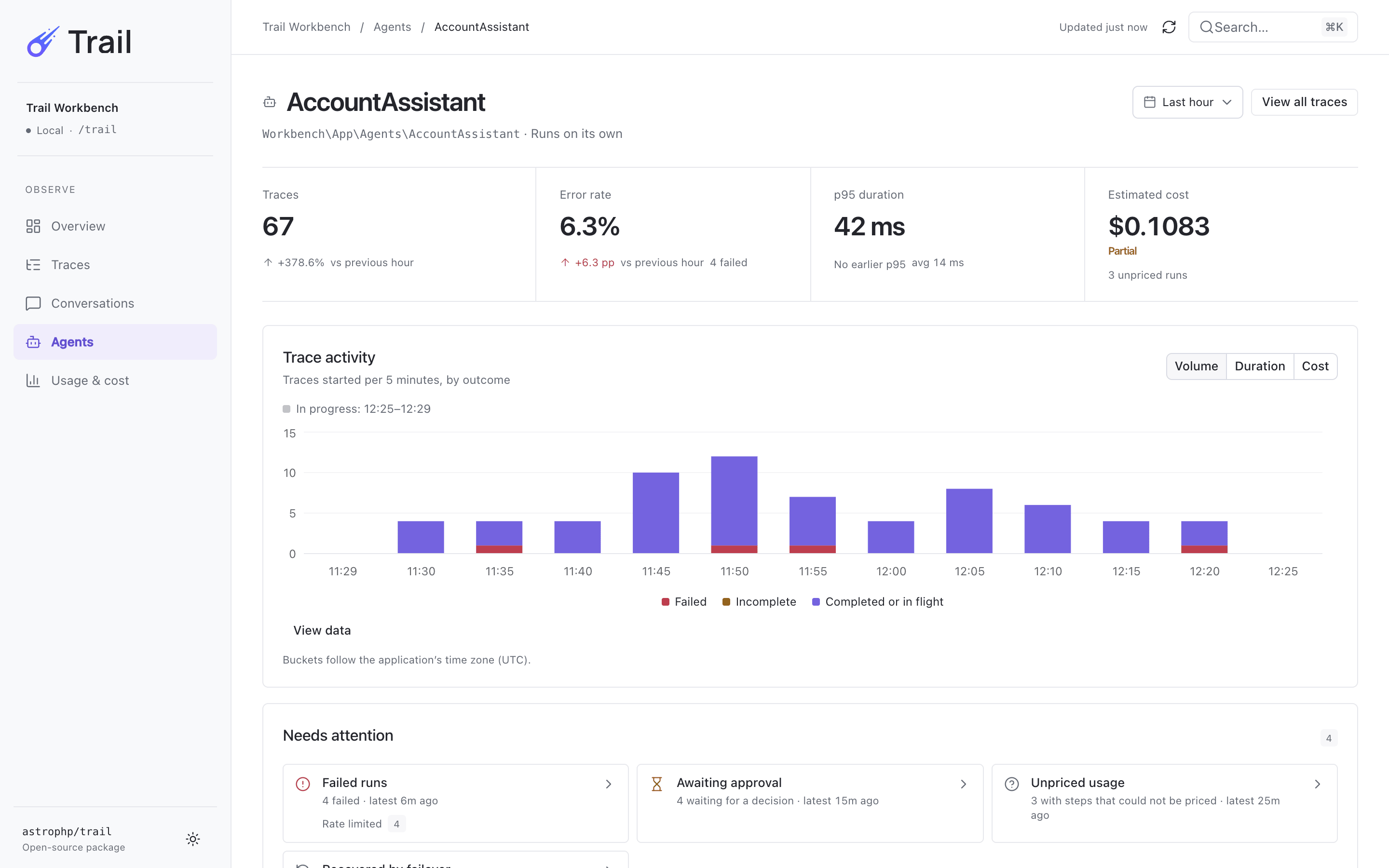1389x868 pixels.
Task: Click the 11:50 bar in the chart
Action: (x=734, y=504)
